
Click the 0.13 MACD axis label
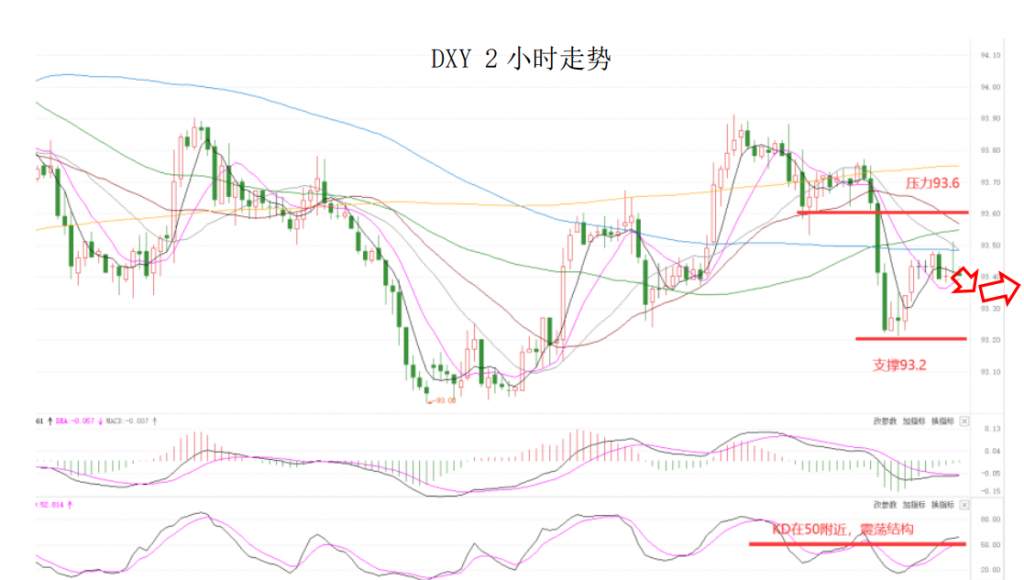click(x=991, y=429)
